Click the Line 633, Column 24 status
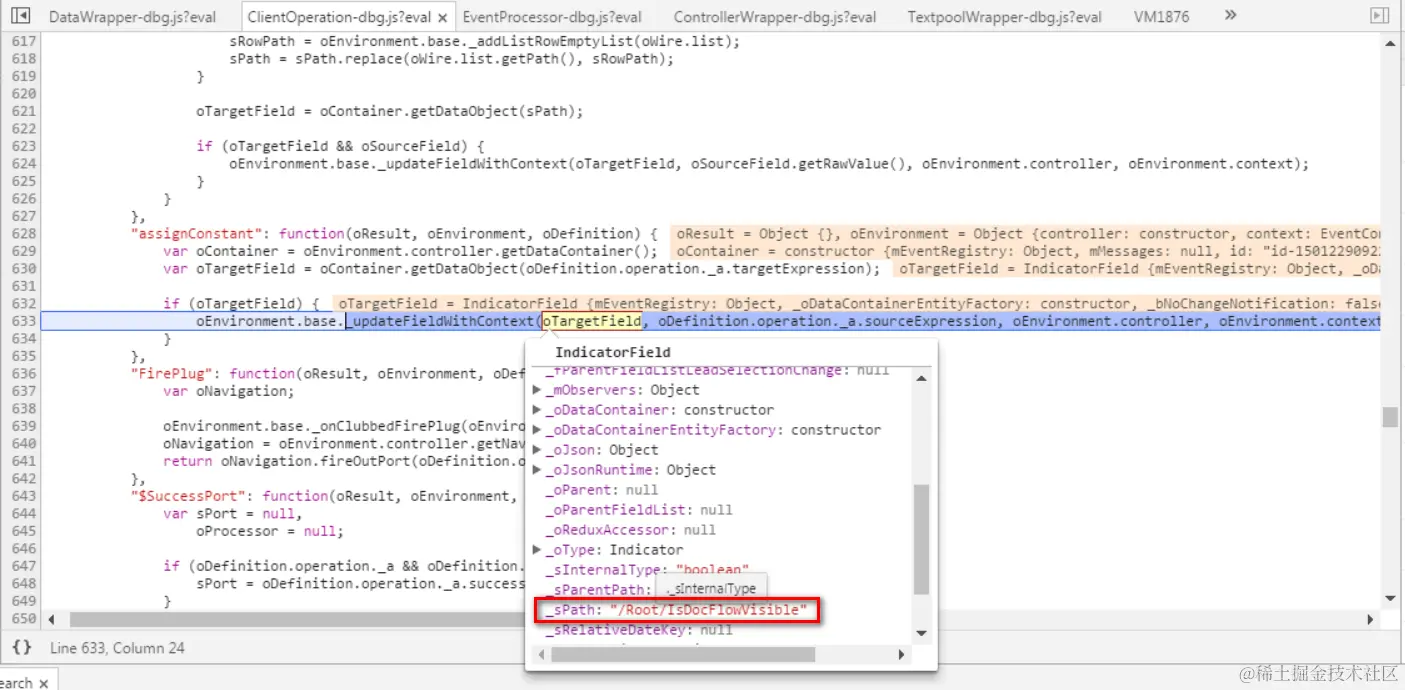This screenshot has height=690, width=1405. [x=117, y=648]
